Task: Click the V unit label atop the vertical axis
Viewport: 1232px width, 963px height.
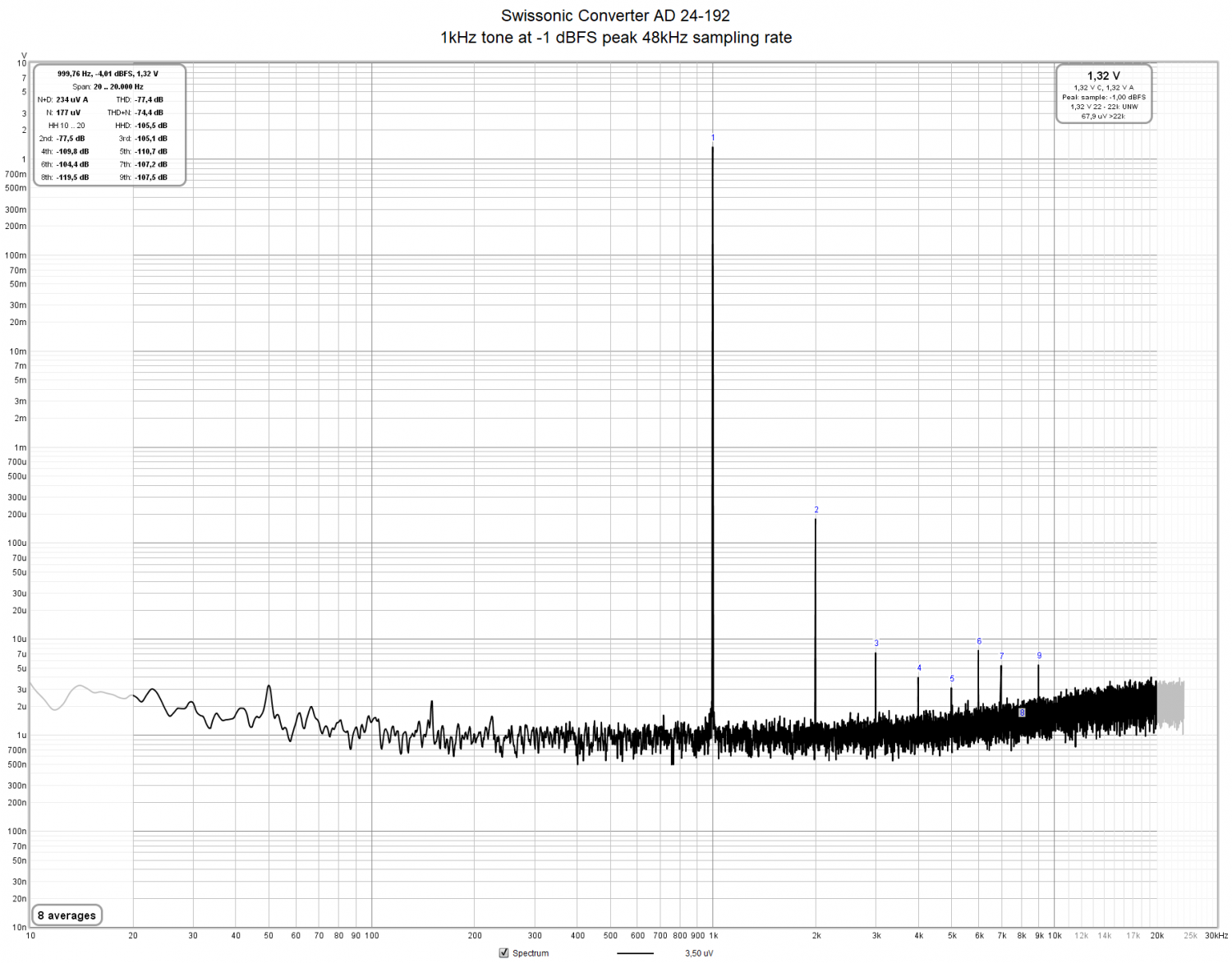Action: pyautogui.click(x=24, y=55)
